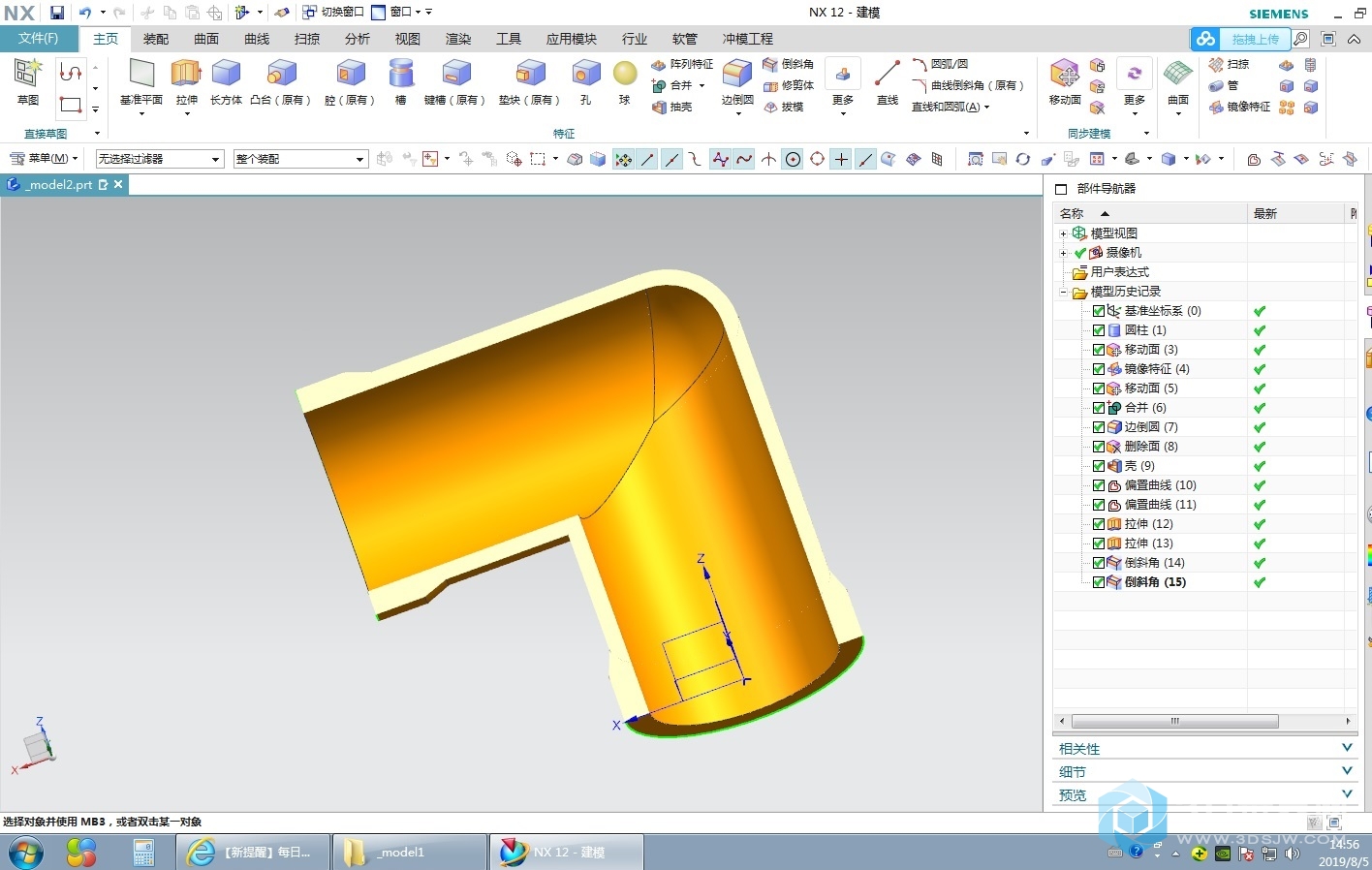
Task: Undo the last action
Action: pyautogui.click(x=85, y=13)
